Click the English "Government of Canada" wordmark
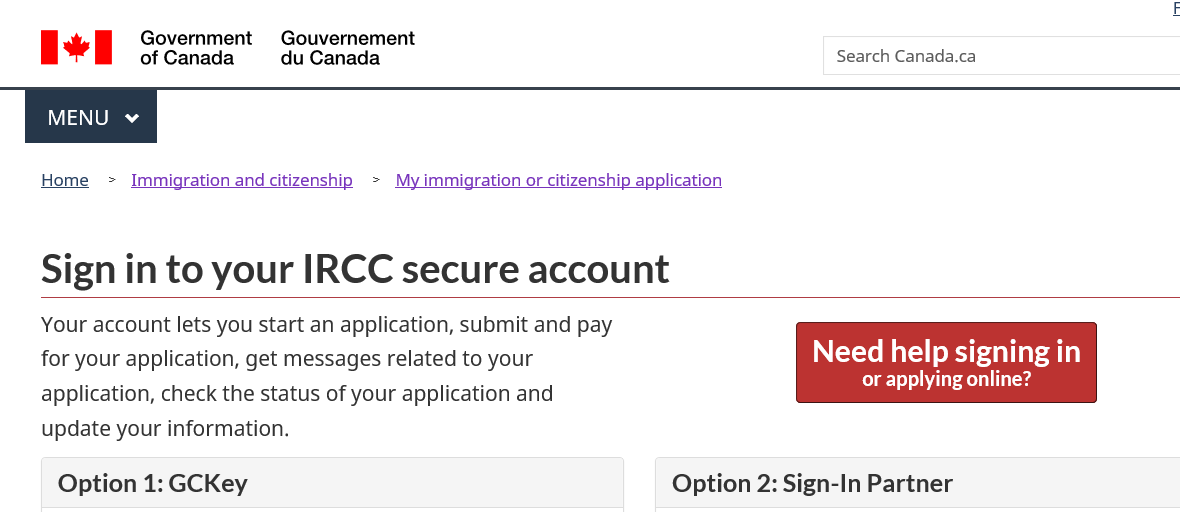The height and width of the screenshot is (512, 1180). 196,48
